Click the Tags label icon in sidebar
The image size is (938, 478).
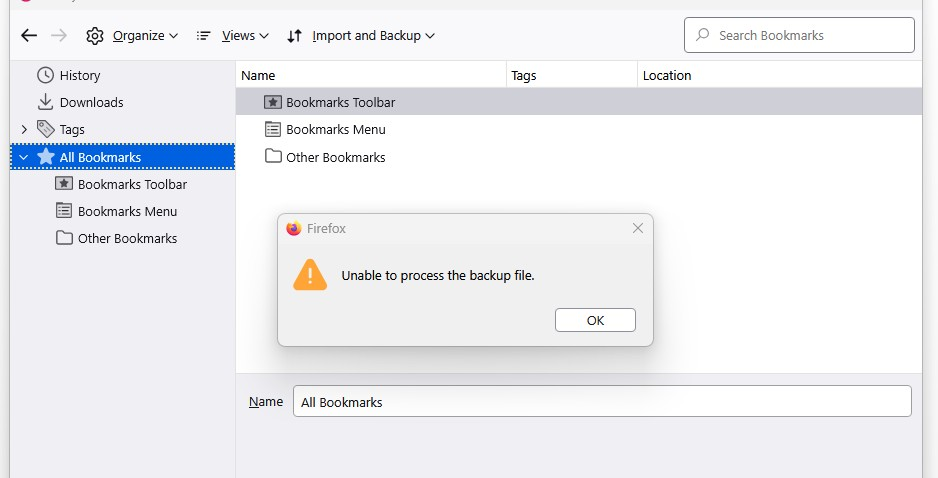[x=46, y=129]
